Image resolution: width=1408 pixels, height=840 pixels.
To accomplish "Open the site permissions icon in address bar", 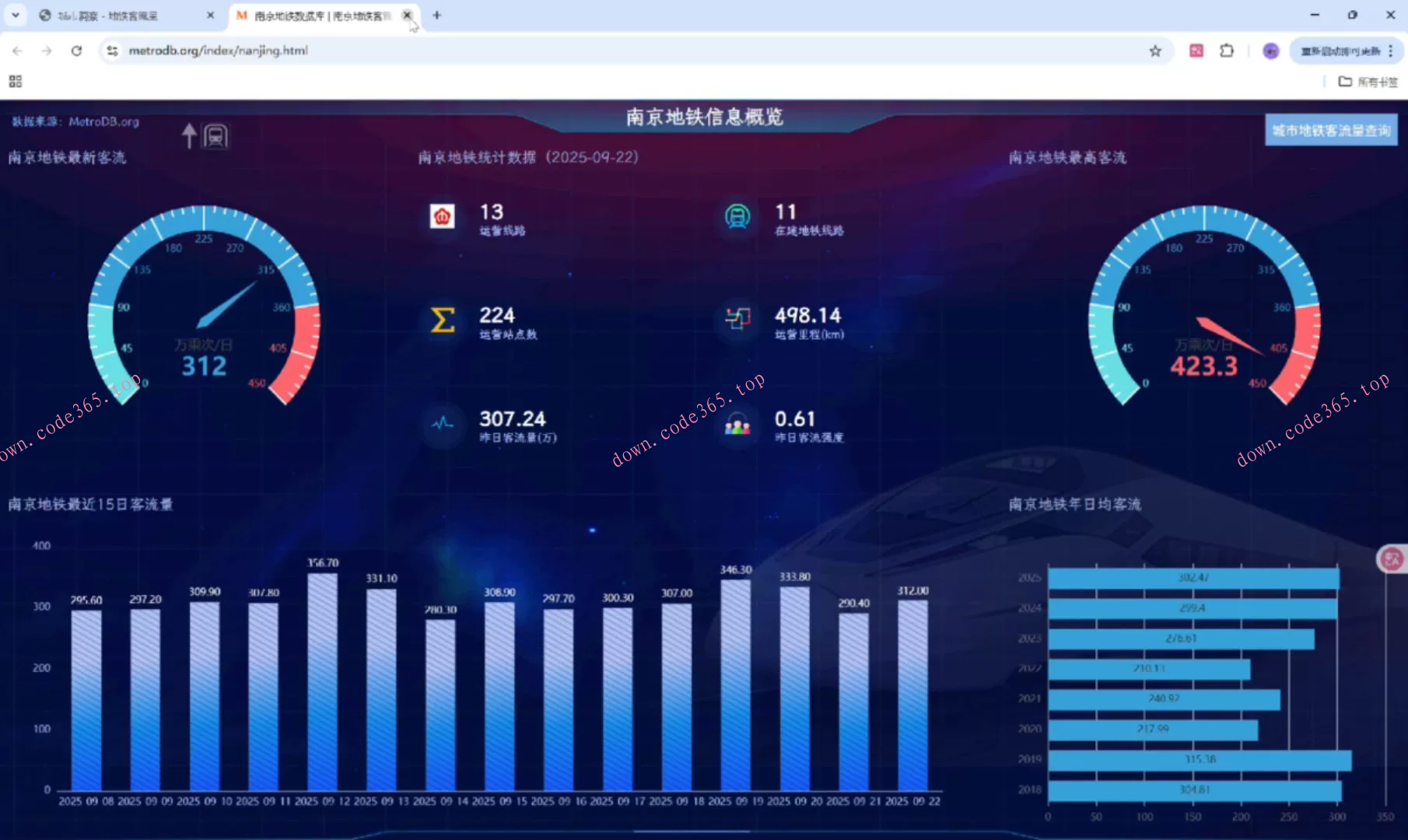I will [113, 50].
